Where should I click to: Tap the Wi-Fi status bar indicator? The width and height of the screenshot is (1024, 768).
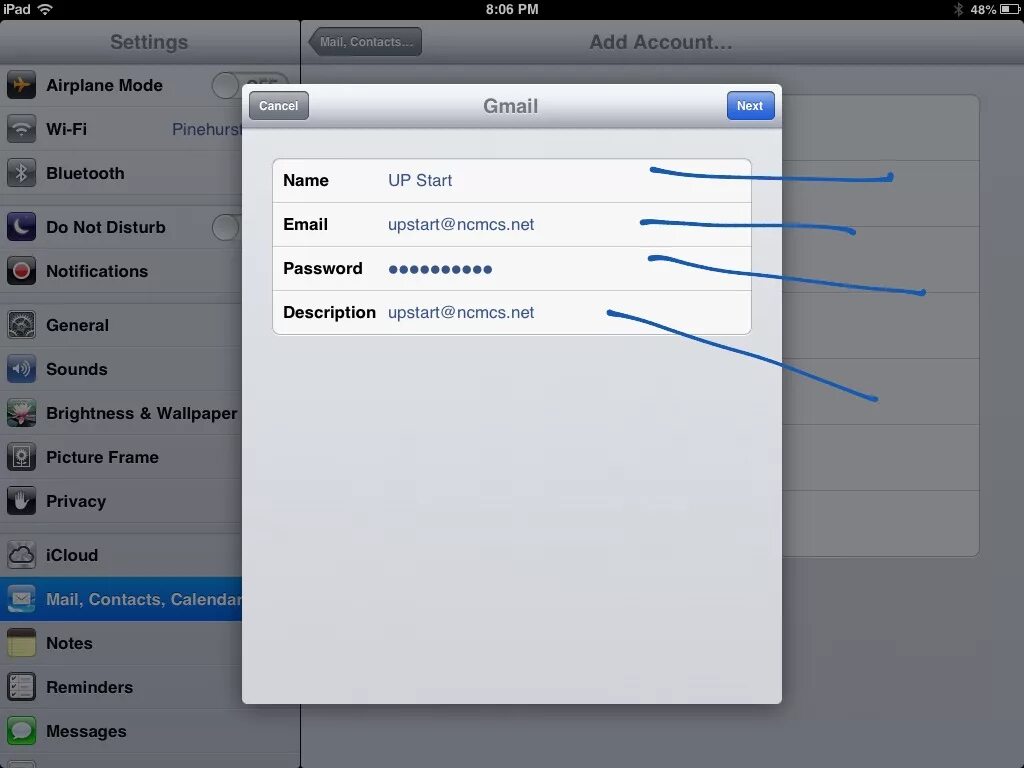tap(45, 9)
